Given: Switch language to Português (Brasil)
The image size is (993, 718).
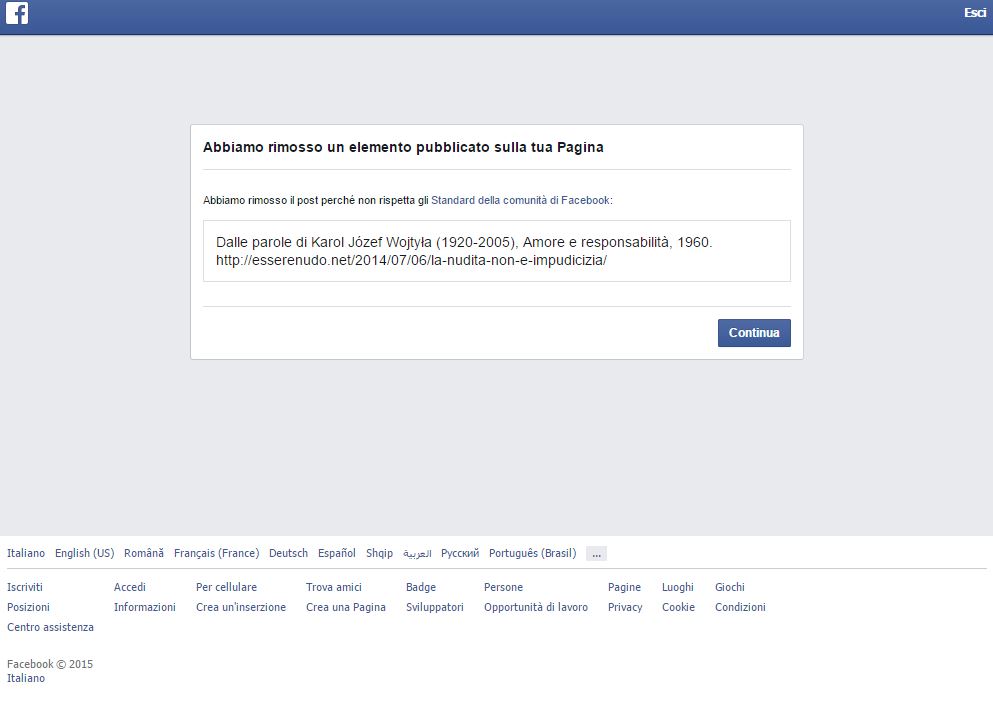Looking at the screenshot, I should tap(533, 553).
